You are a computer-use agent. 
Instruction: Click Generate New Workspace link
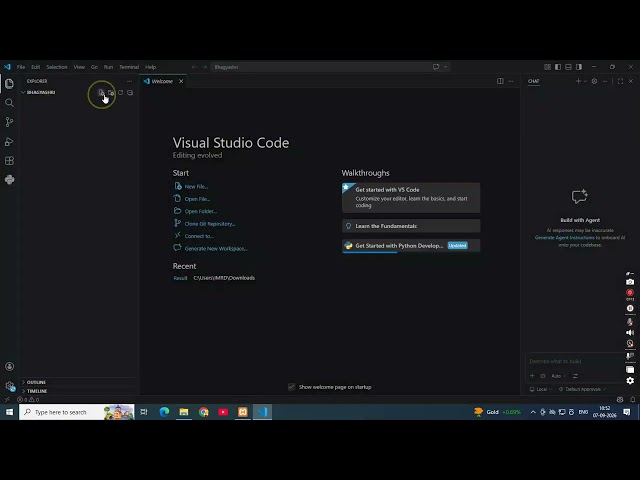[x=216, y=249]
